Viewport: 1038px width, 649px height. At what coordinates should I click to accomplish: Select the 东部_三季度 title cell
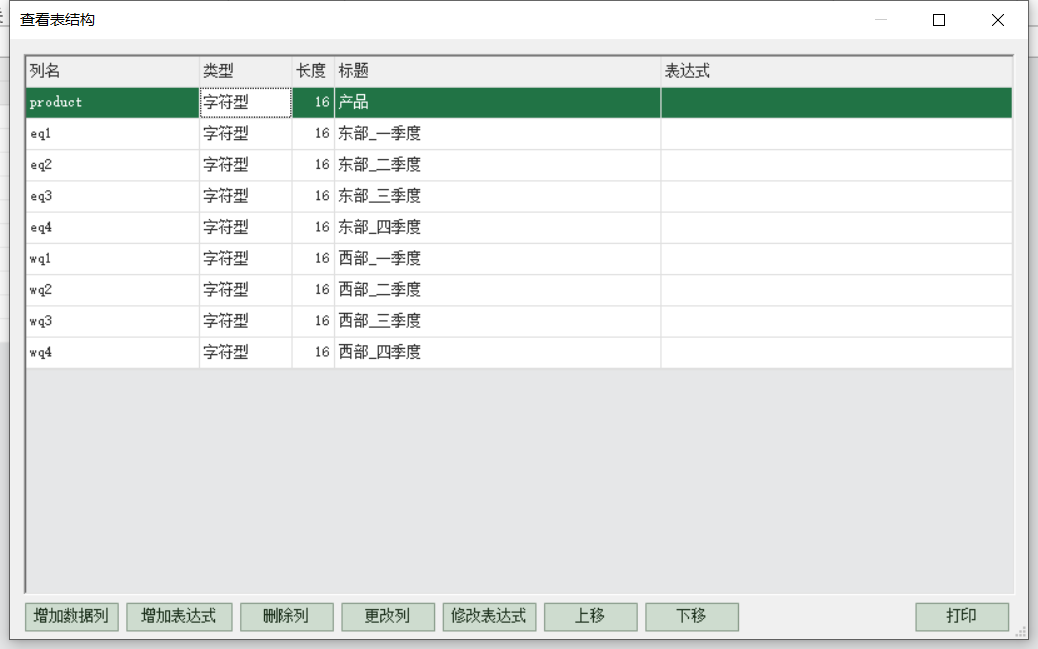tap(498, 196)
